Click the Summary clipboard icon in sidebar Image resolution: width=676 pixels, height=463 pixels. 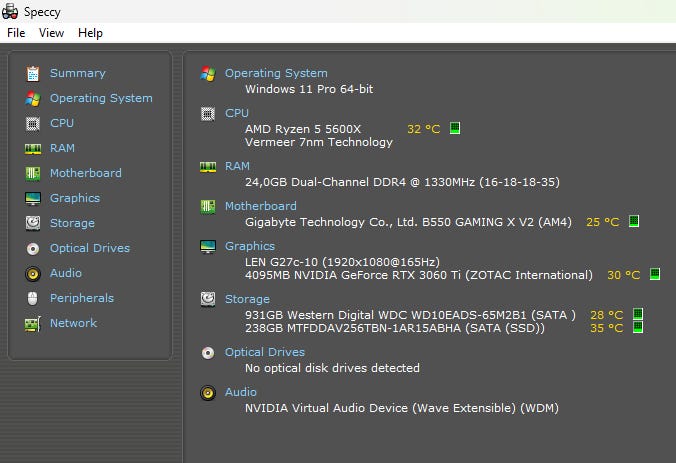click(33, 73)
